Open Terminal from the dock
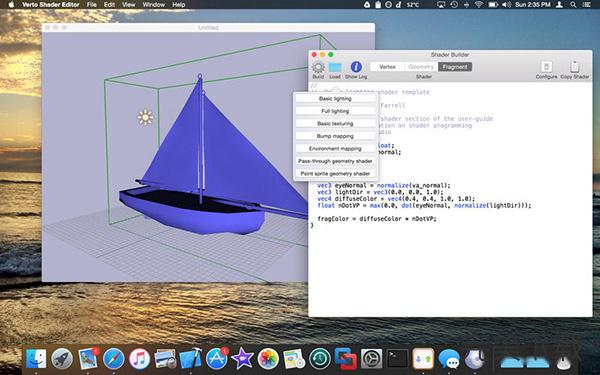Viewport: 600px width, 375px height. 397,359
